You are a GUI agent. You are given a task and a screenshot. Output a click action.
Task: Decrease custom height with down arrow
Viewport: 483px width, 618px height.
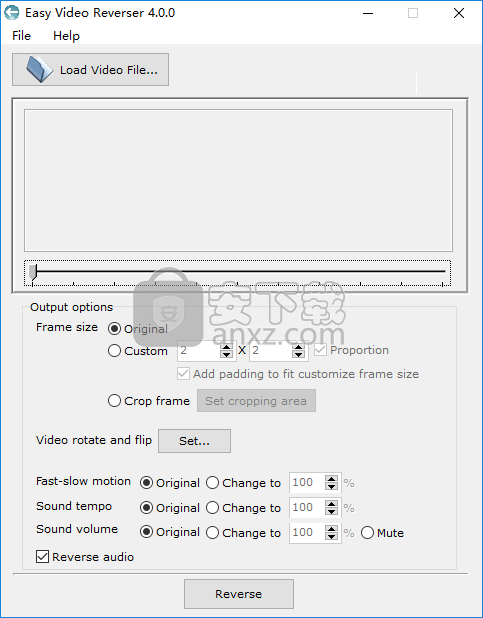click(299, 355)
